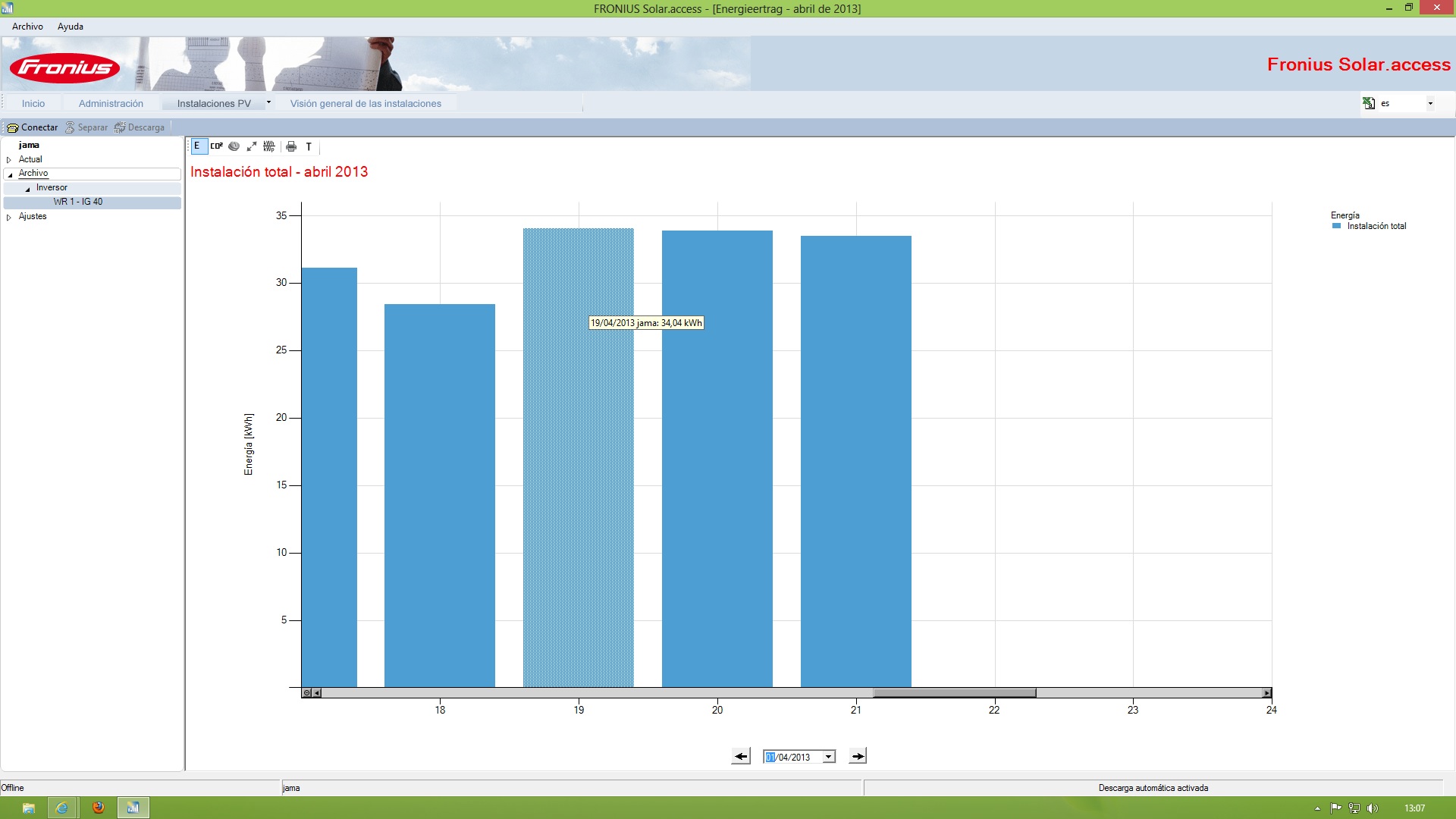Open the network tray icon

coord(1354,808)
